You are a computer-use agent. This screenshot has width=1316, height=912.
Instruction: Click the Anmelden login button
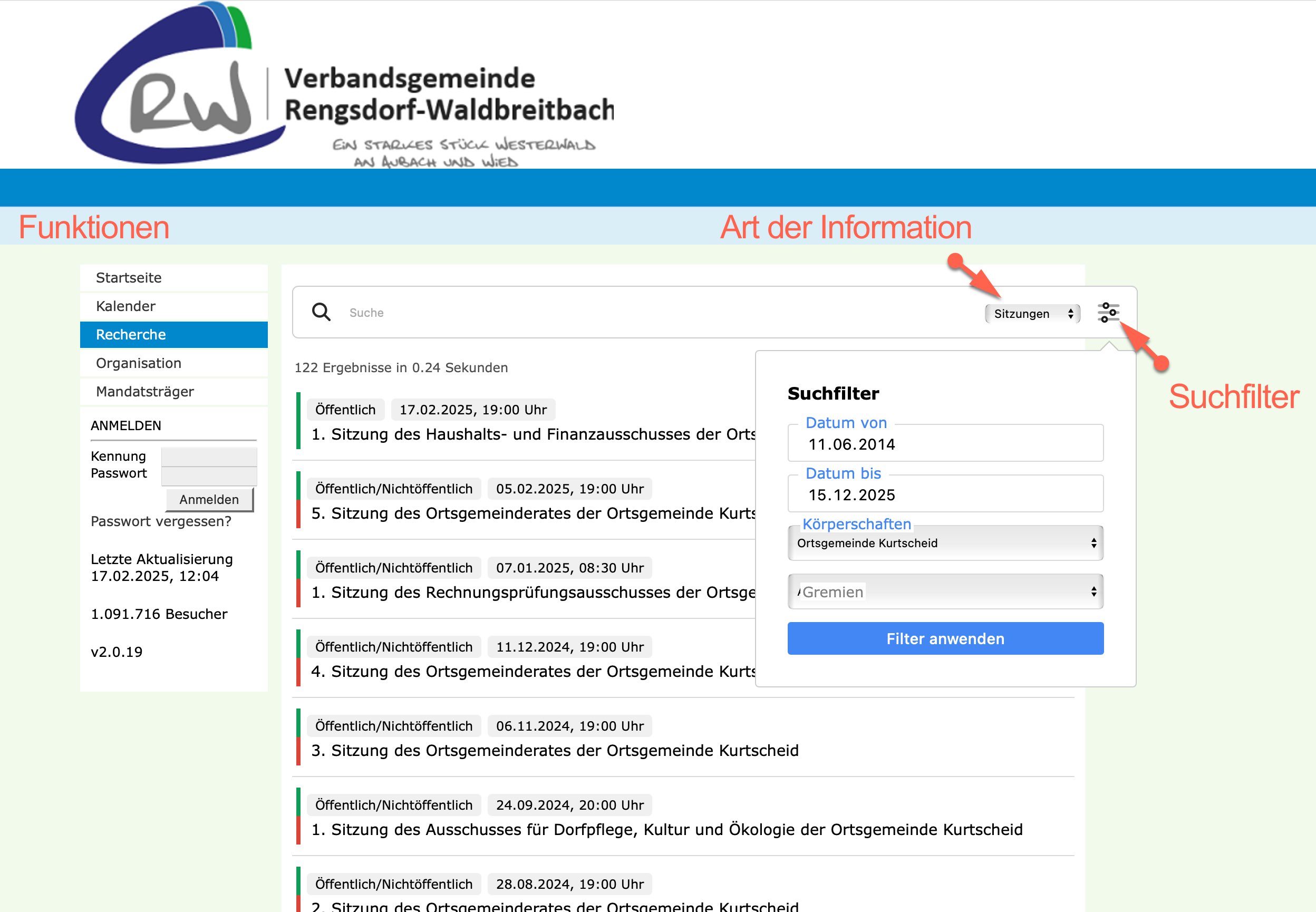coord(209,499)
